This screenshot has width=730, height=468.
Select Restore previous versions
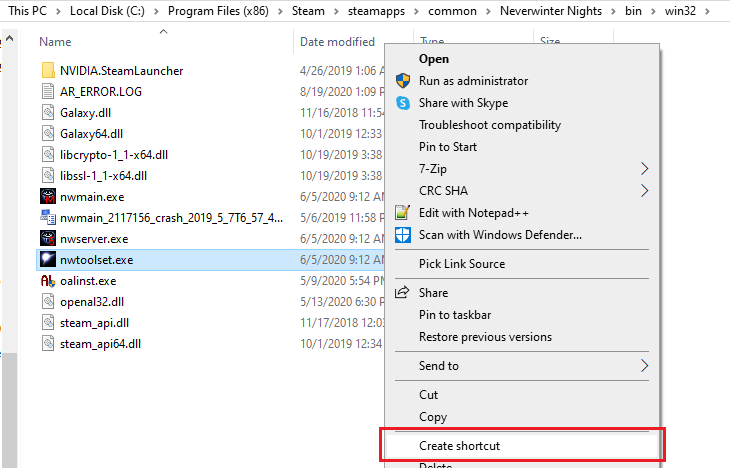[x=485, y=337]
